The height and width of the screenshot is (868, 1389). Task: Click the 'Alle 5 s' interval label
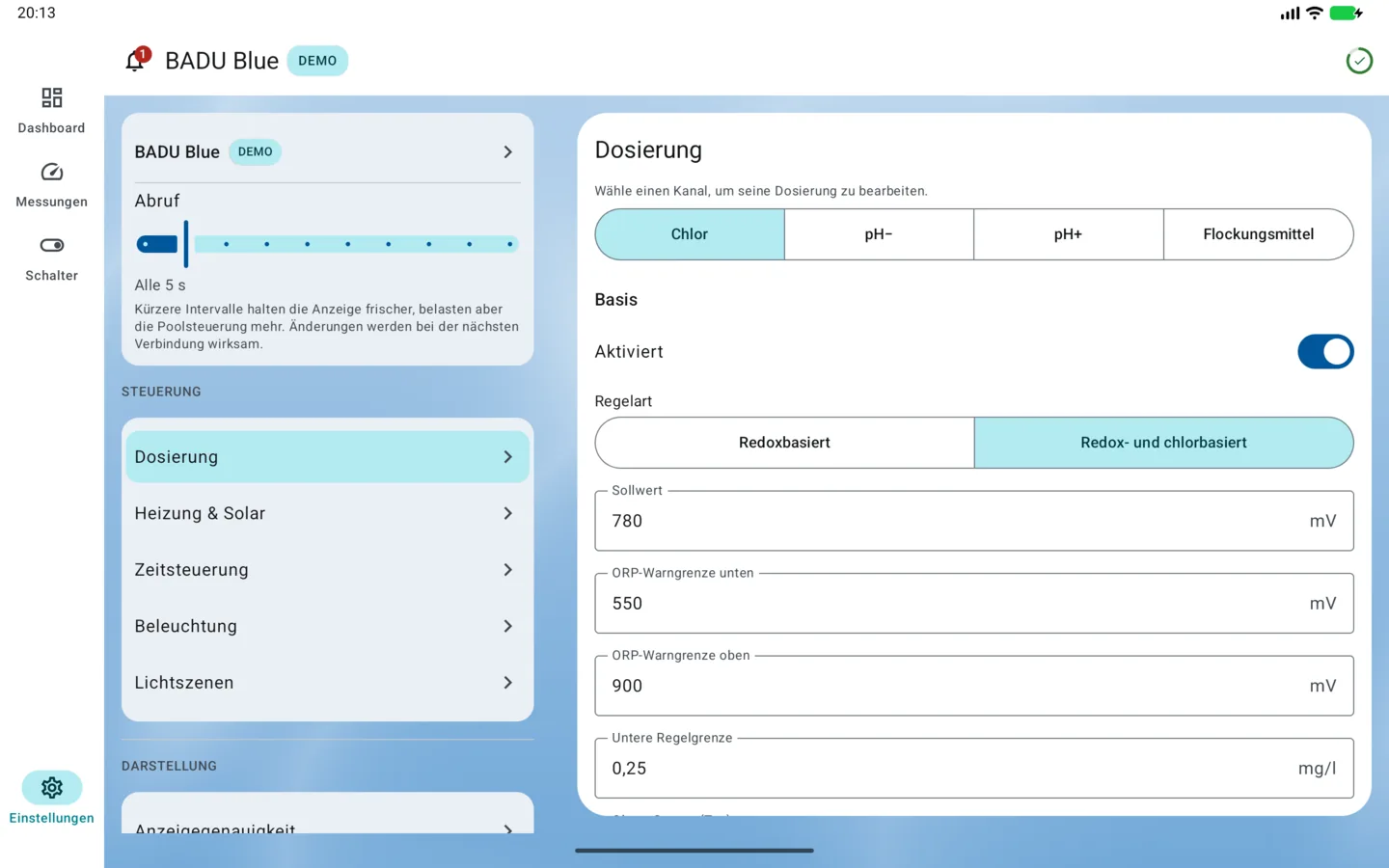coord(160,285)
